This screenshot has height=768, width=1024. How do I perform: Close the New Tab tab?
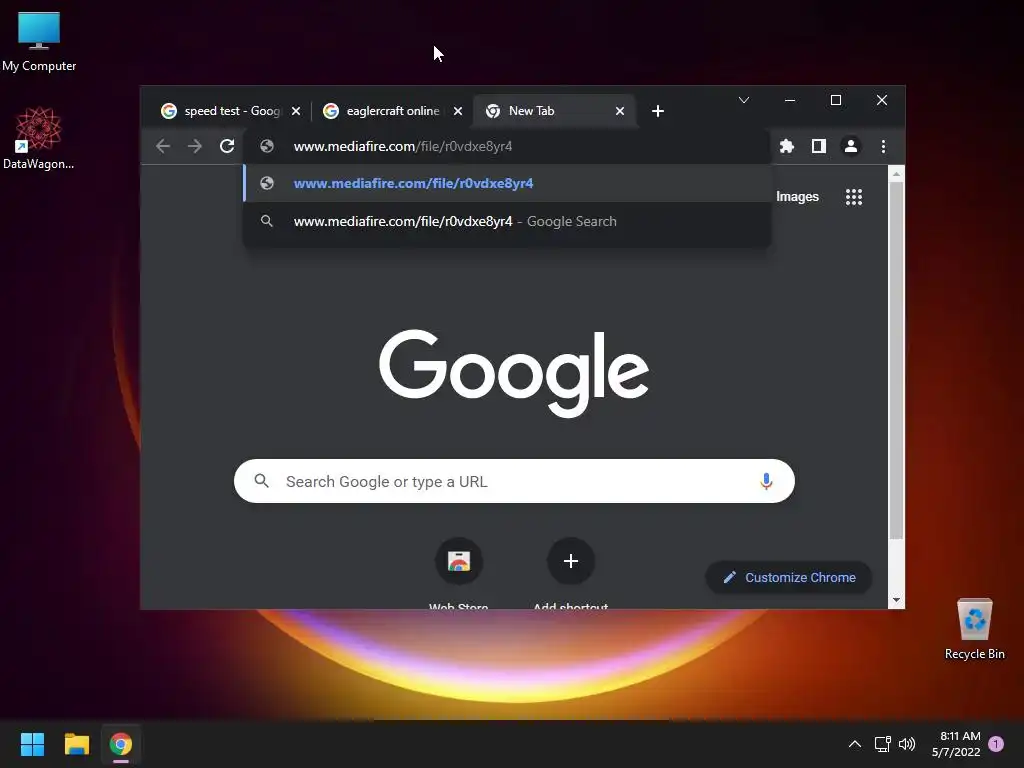click(620, 111)
